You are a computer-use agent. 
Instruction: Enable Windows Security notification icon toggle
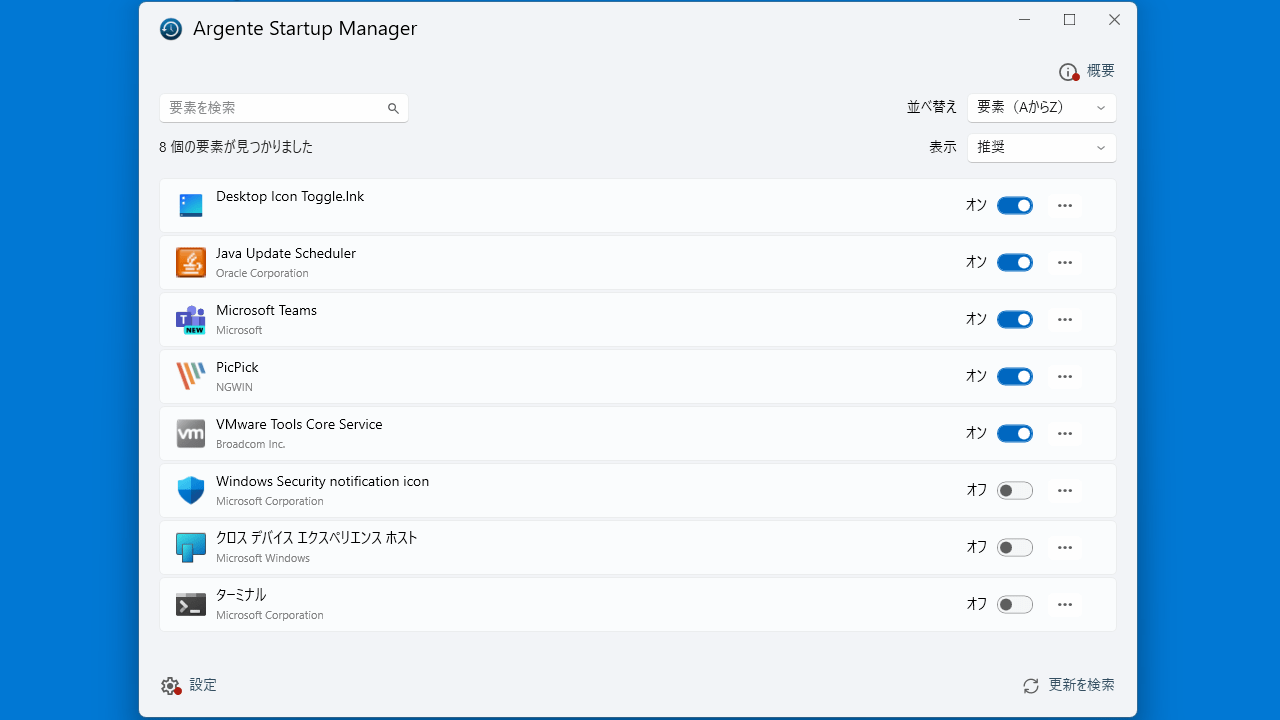coord(1015,490)
